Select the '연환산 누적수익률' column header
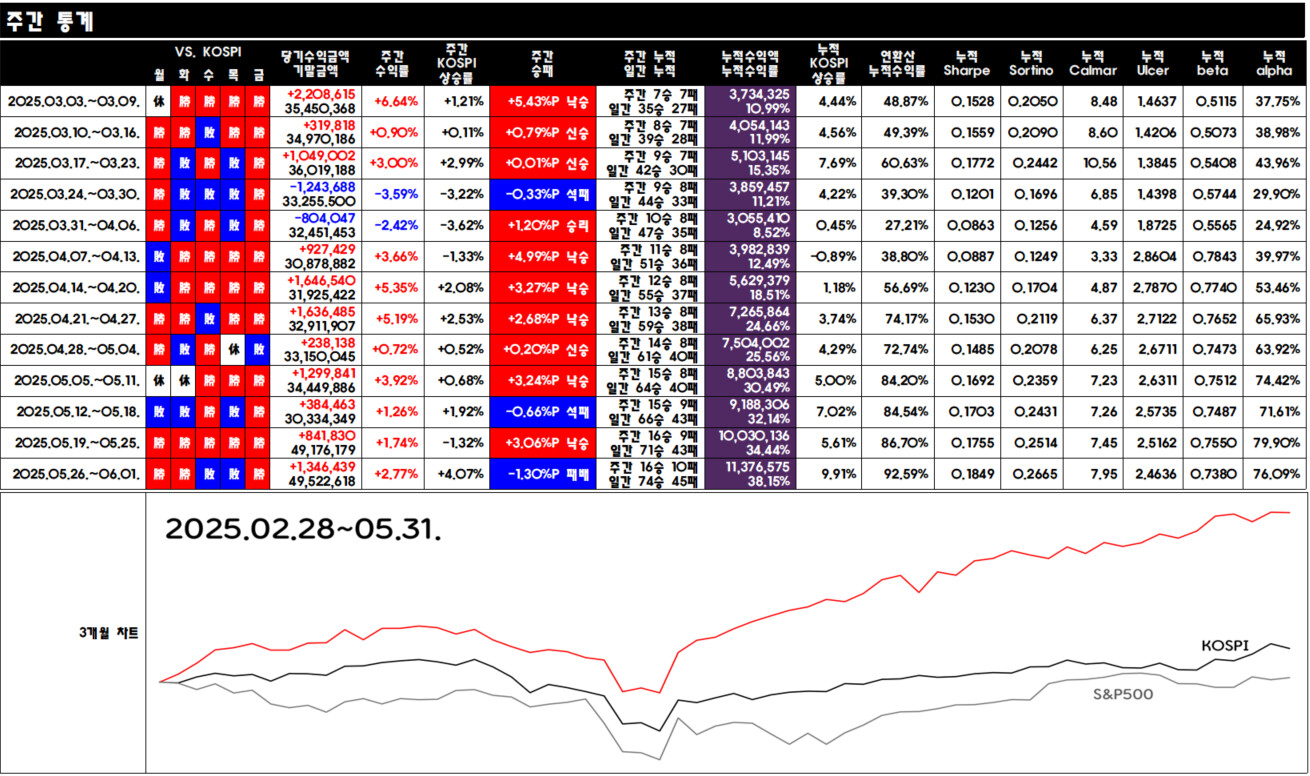Screen dimensions: 1310x776 pos(903,64)
